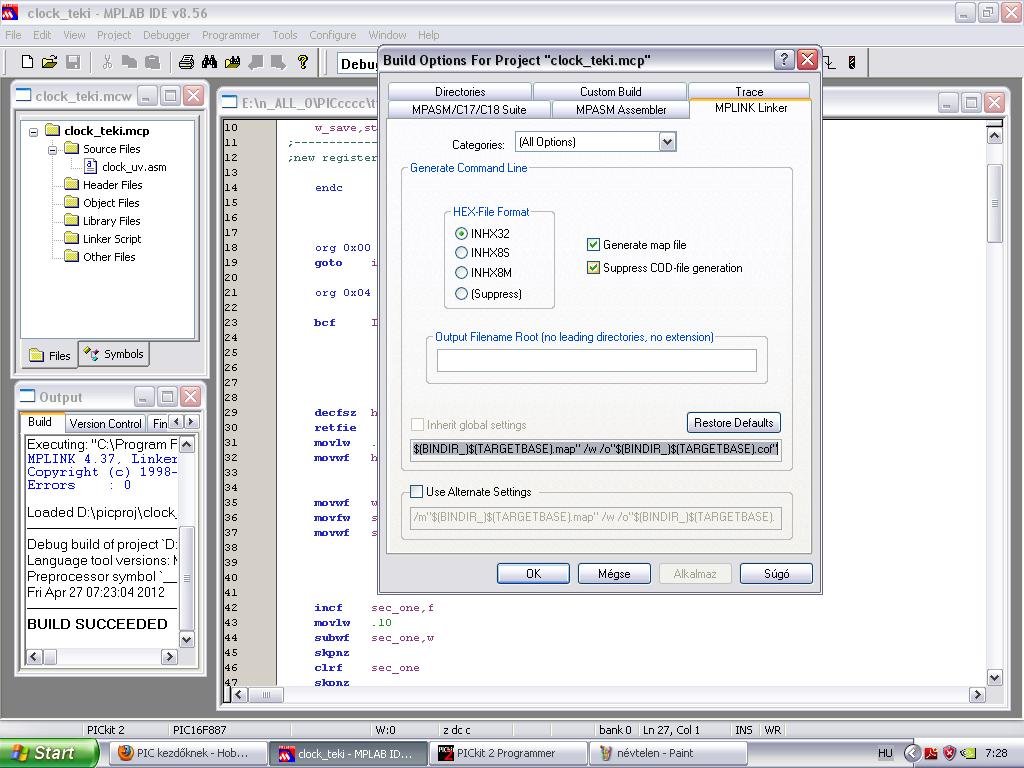Click the Copy toolbar icon
The image size is (1024, 768).
click(x=129, y=62)
